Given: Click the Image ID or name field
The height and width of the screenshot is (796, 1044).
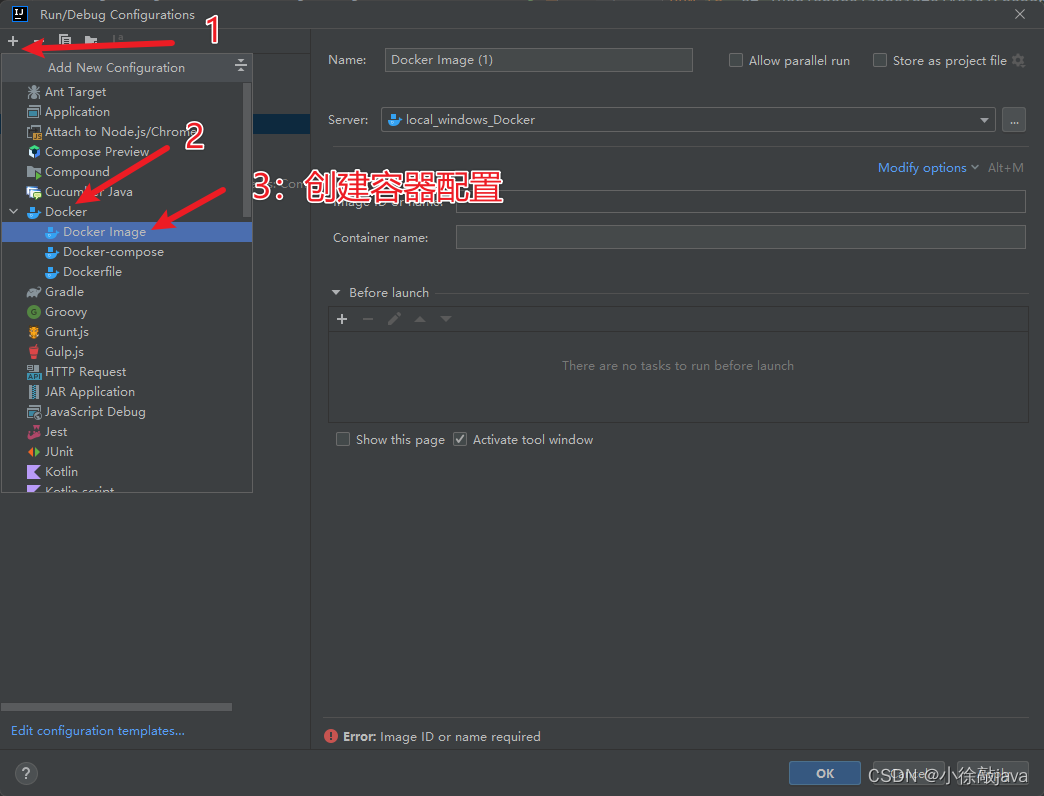Looking at the screenshot, I should [740, 202].
